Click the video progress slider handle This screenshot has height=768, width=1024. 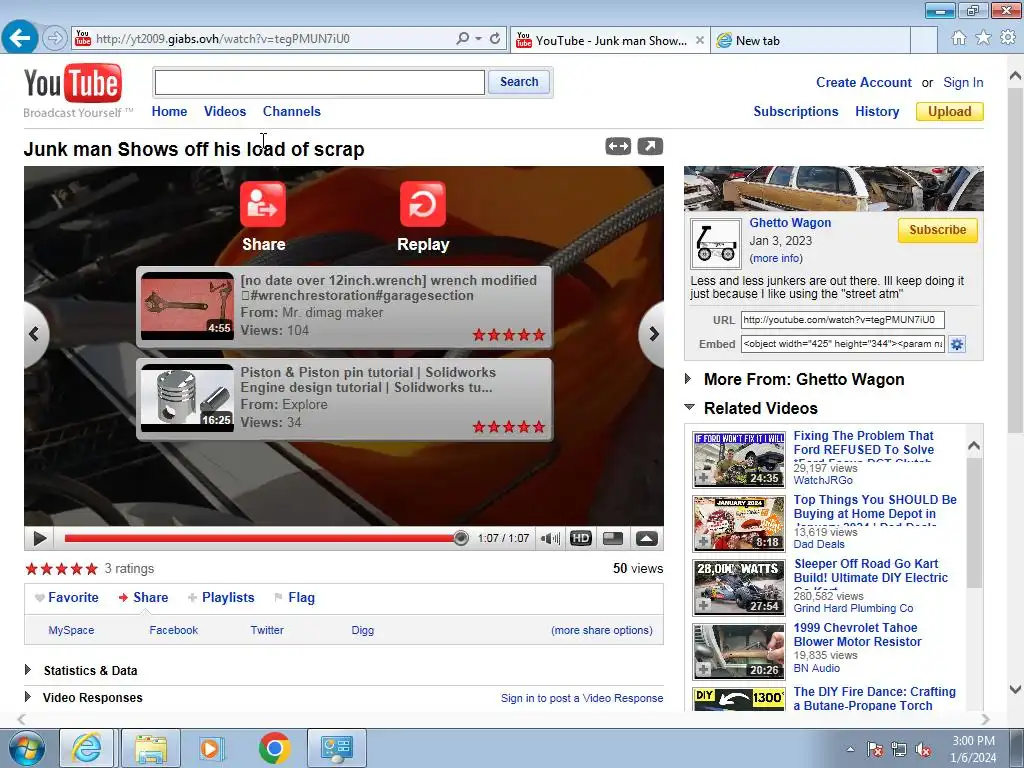click(460, 538)
